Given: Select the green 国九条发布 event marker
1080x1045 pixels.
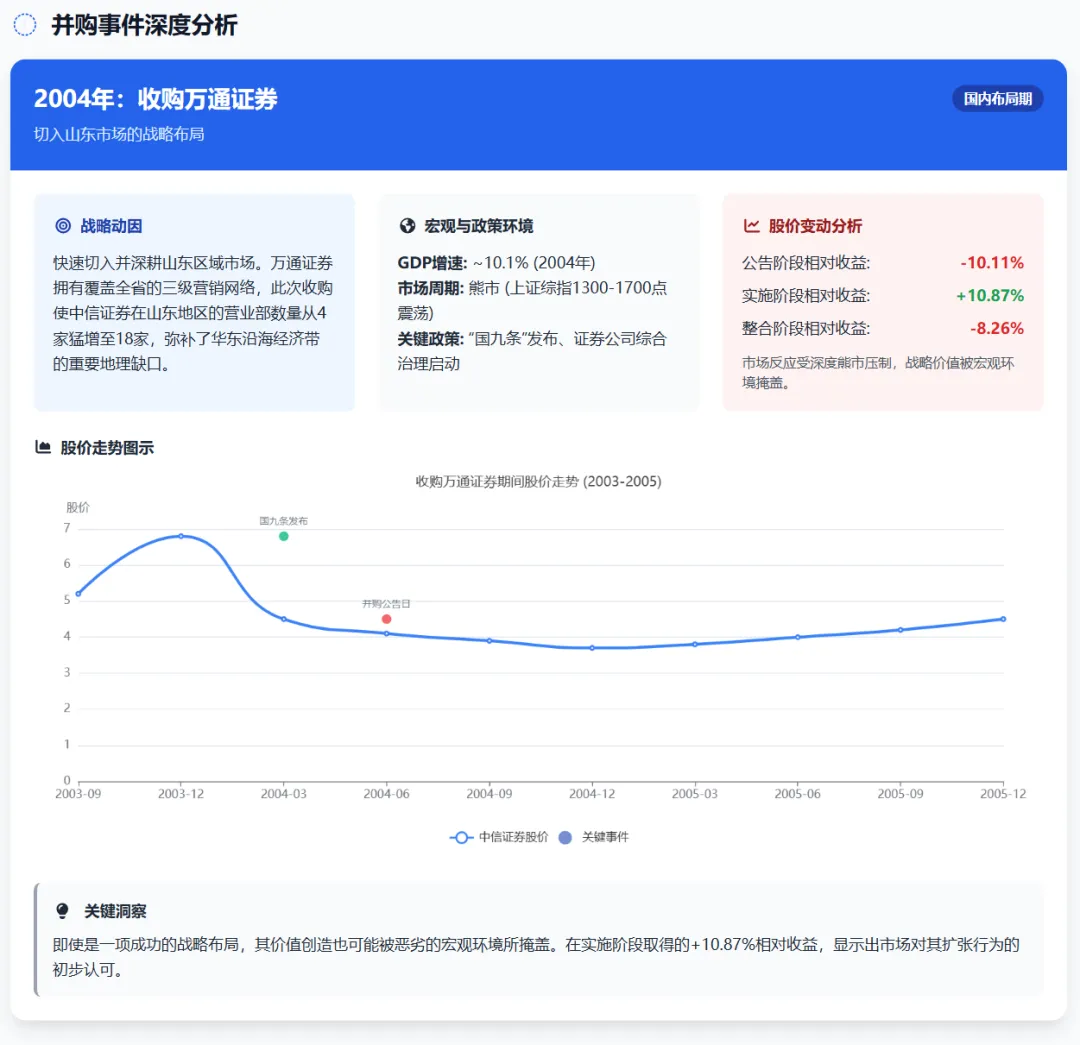Looking at the screenshot, I should [x=284, y=536].
